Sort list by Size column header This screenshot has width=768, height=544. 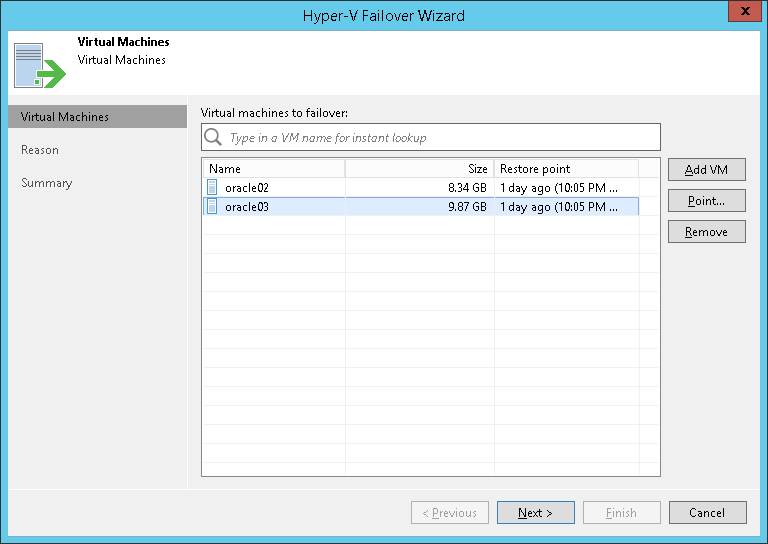point(419,169)
